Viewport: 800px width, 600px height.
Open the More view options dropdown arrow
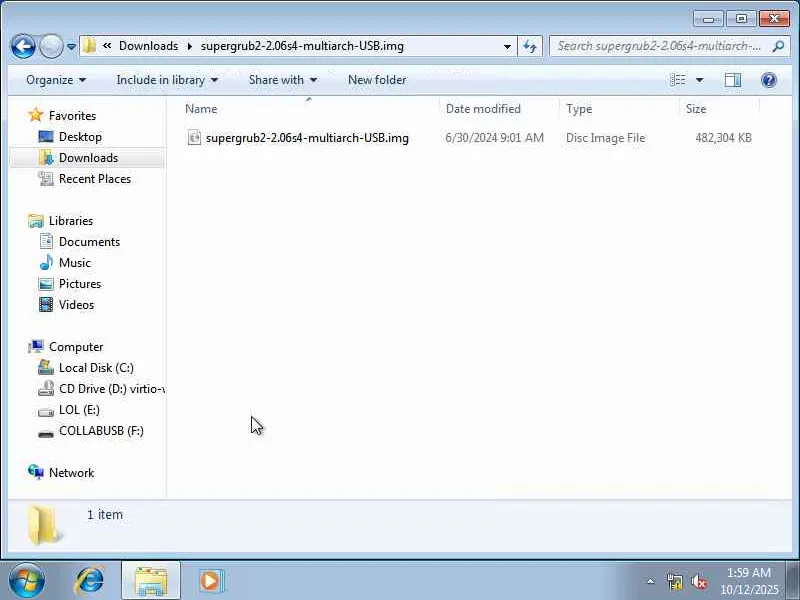coord(699,80)
